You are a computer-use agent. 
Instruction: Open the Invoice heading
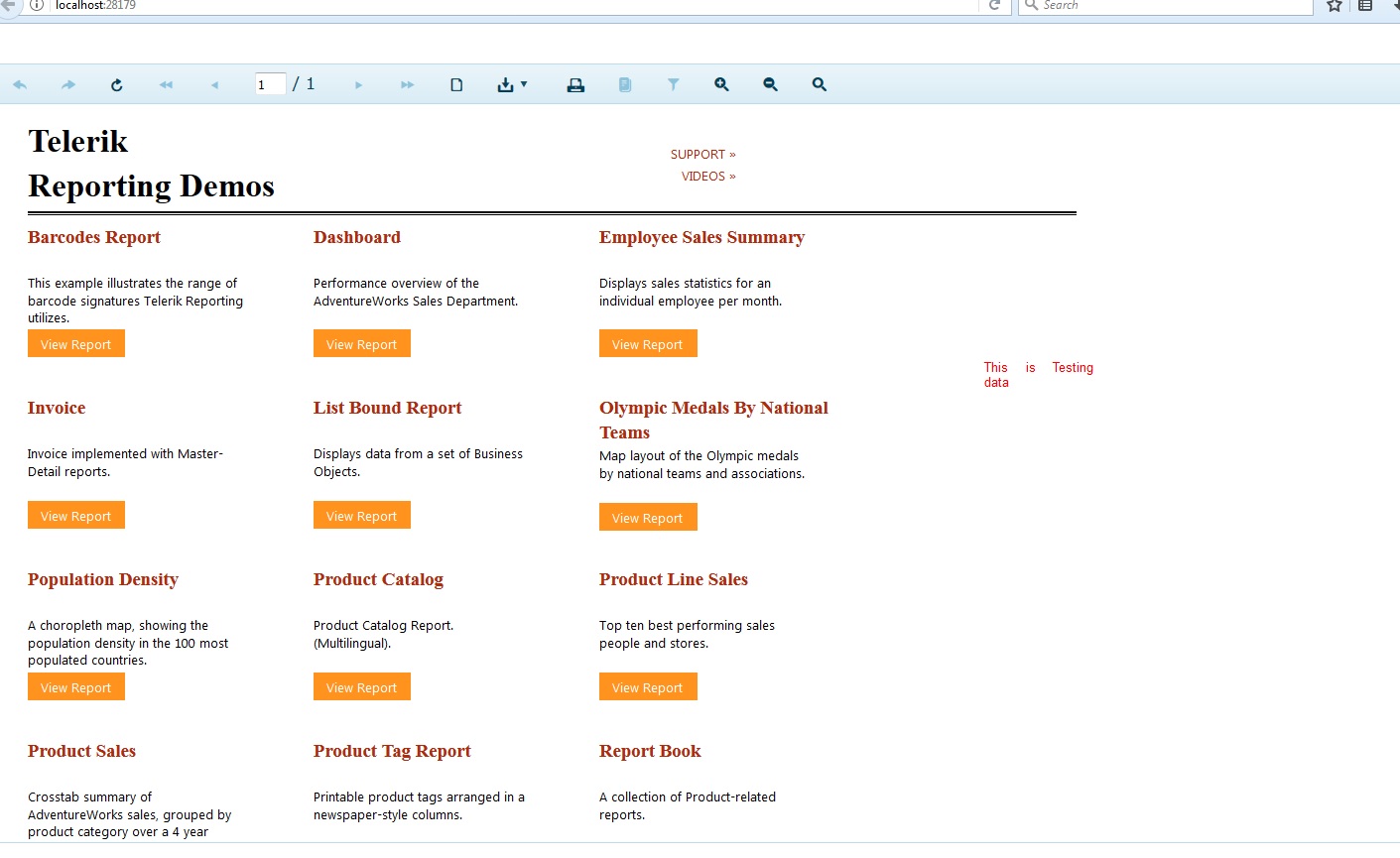pos(57,409)
